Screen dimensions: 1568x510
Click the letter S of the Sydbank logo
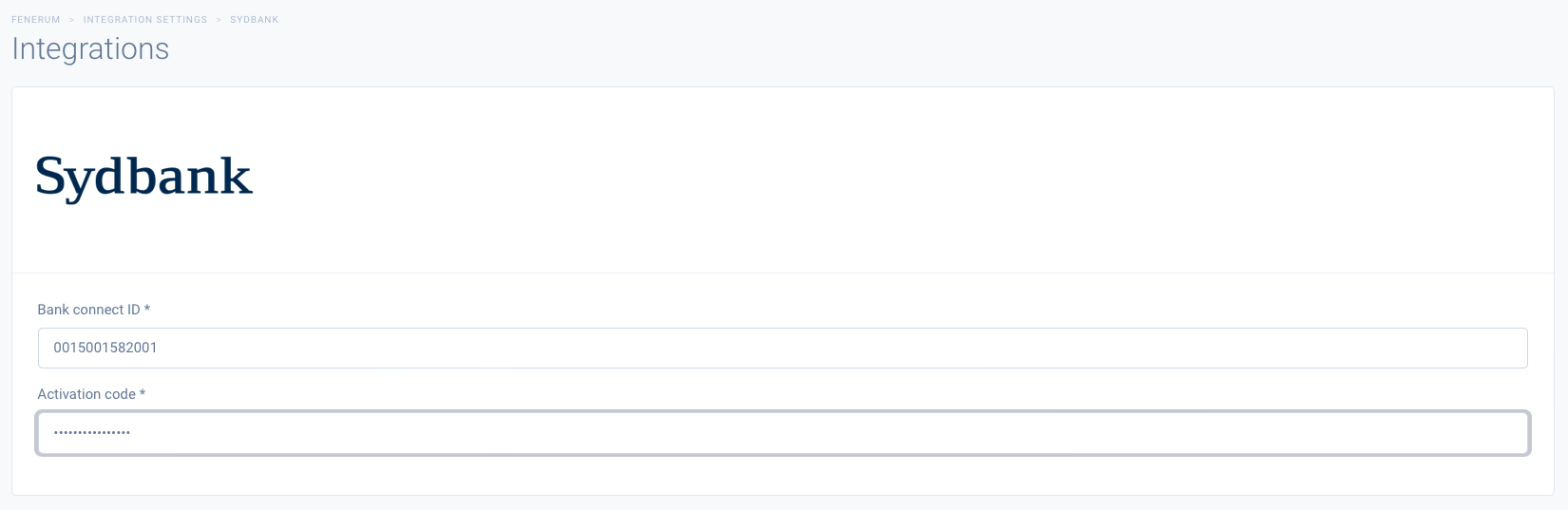[x=51, y=177]
